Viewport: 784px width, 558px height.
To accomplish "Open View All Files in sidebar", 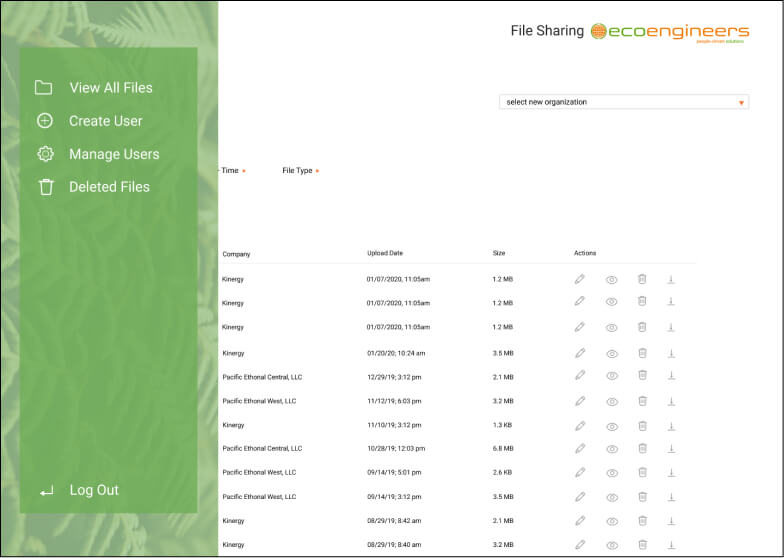I will [94, 88].
